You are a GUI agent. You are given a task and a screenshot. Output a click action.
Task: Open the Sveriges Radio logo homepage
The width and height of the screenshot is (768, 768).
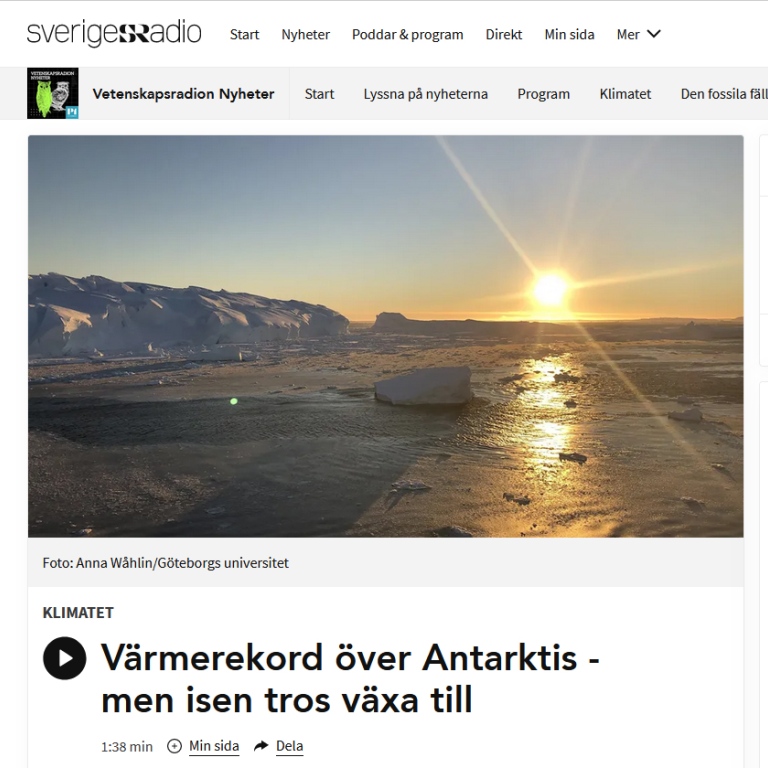114,33
